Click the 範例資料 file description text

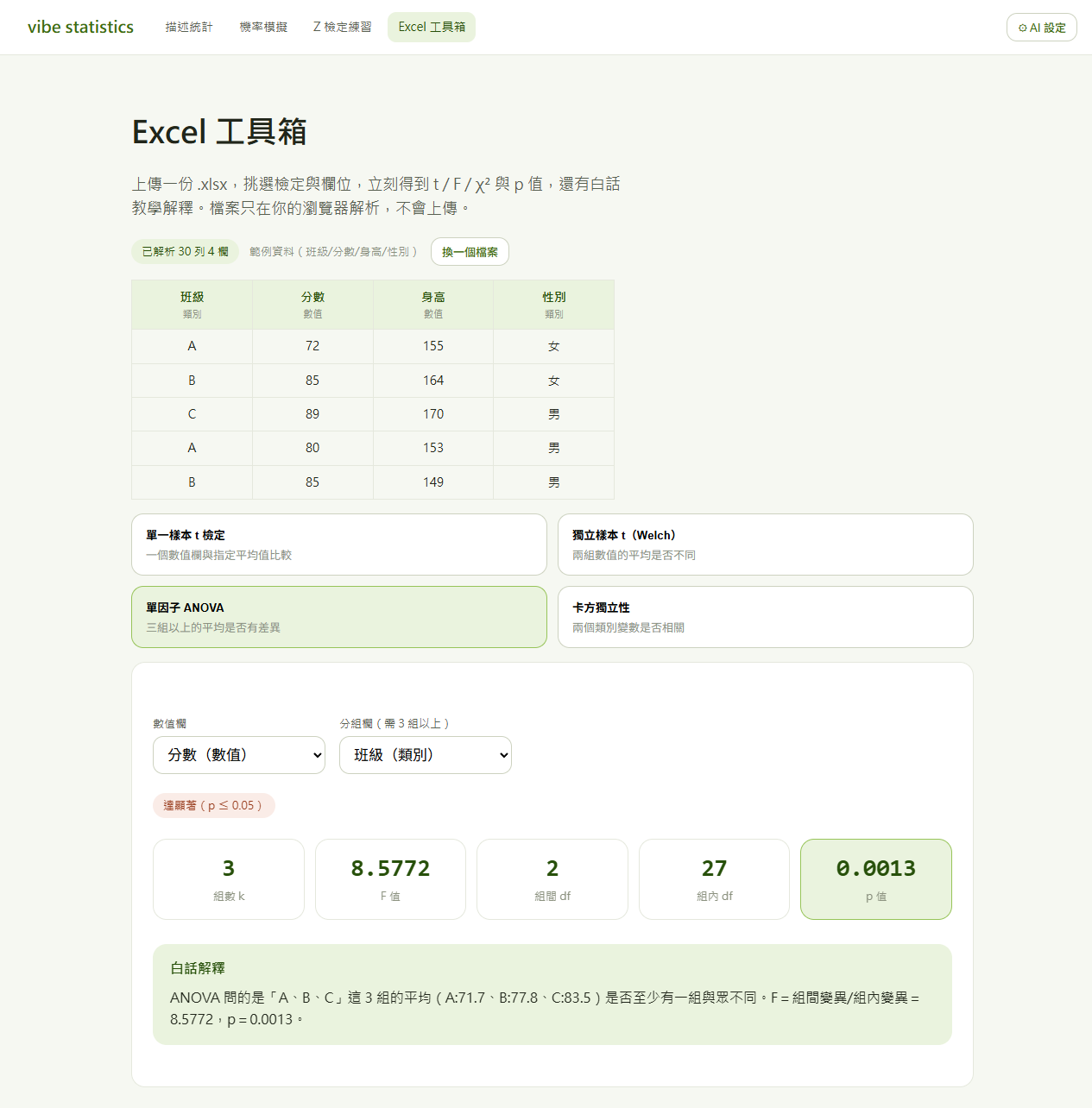(x=333, y=252)
